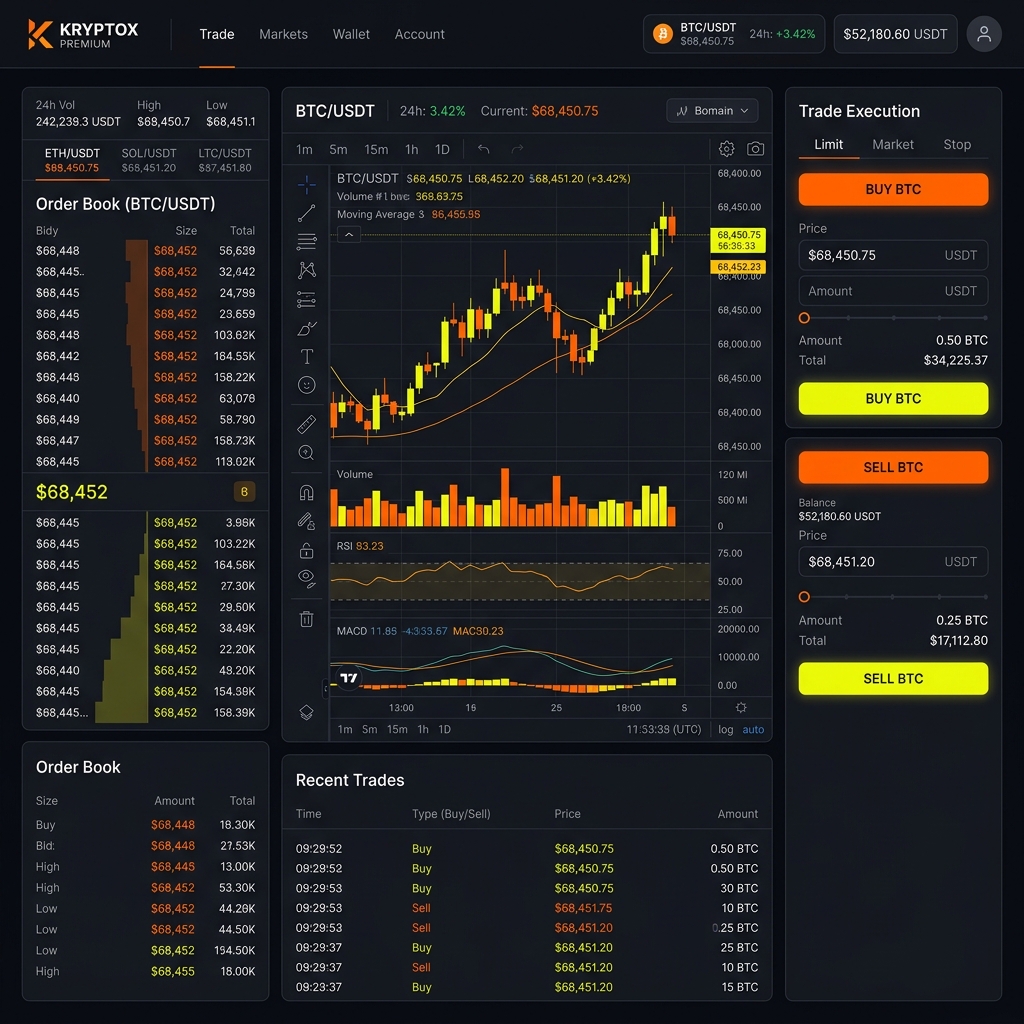Image resolution: width=1024 pixels, height=1024 pixels.
Task: Select the LTC/USDT pair tab
Action: (225, 160)
